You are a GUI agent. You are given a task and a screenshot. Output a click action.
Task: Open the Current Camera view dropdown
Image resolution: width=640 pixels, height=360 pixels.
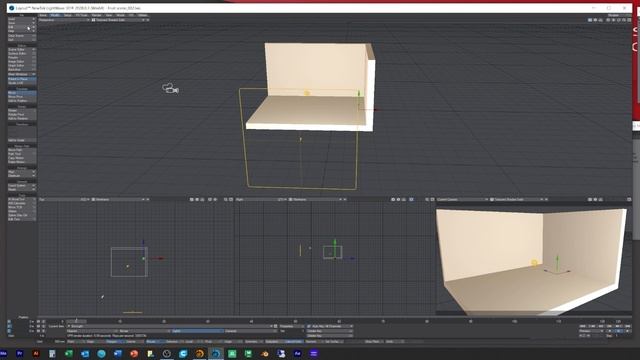462,200
